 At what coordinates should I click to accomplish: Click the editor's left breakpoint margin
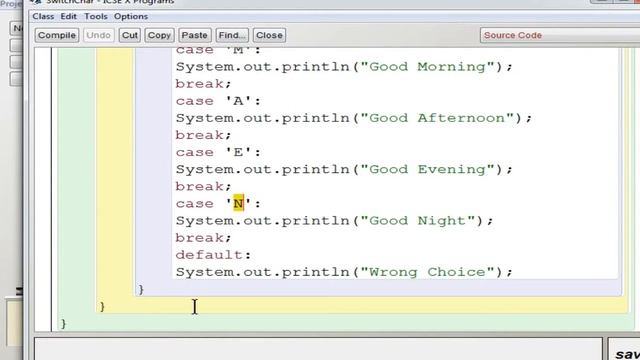click(x=43, y=189)
